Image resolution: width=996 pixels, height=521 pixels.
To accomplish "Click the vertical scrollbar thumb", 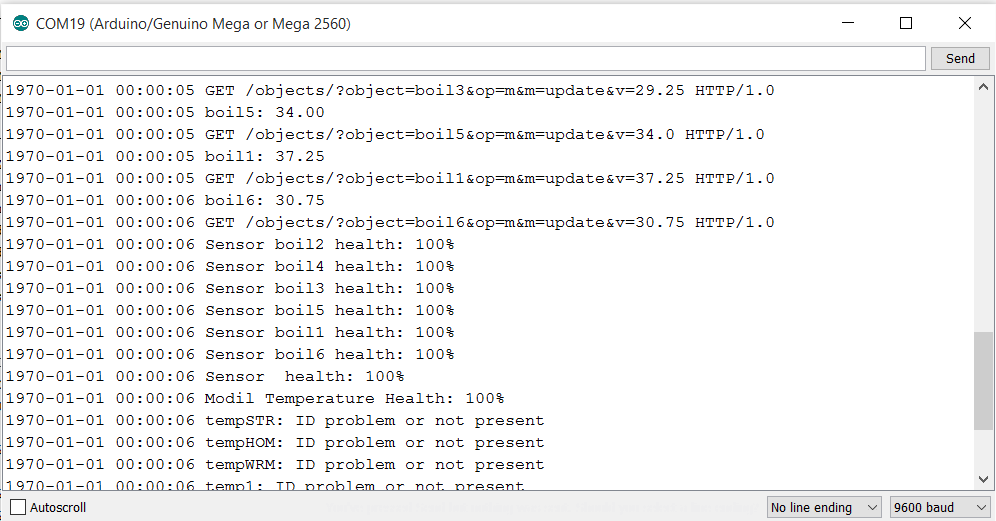I will pyautogui.click(x=984, y=380).
